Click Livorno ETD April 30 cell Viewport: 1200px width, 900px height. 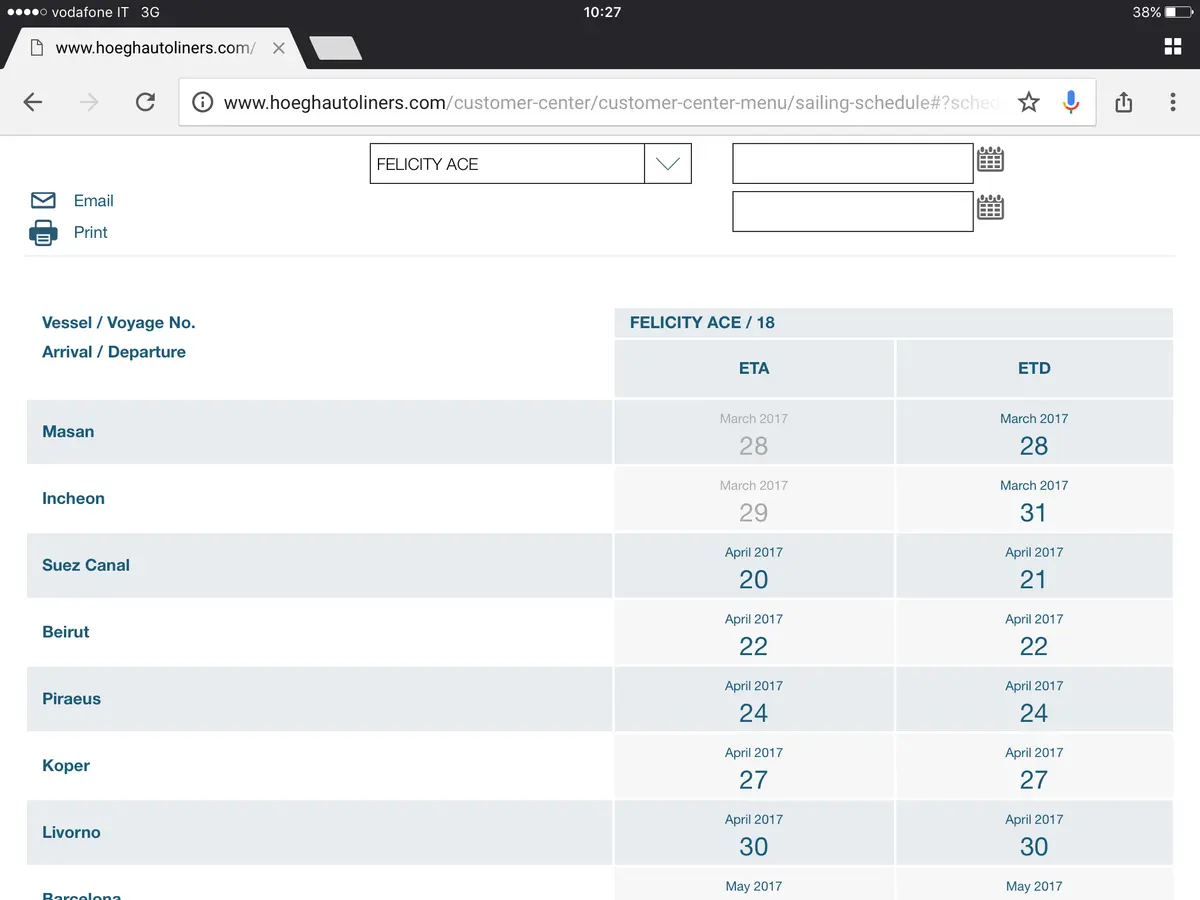click(1034, 834)
